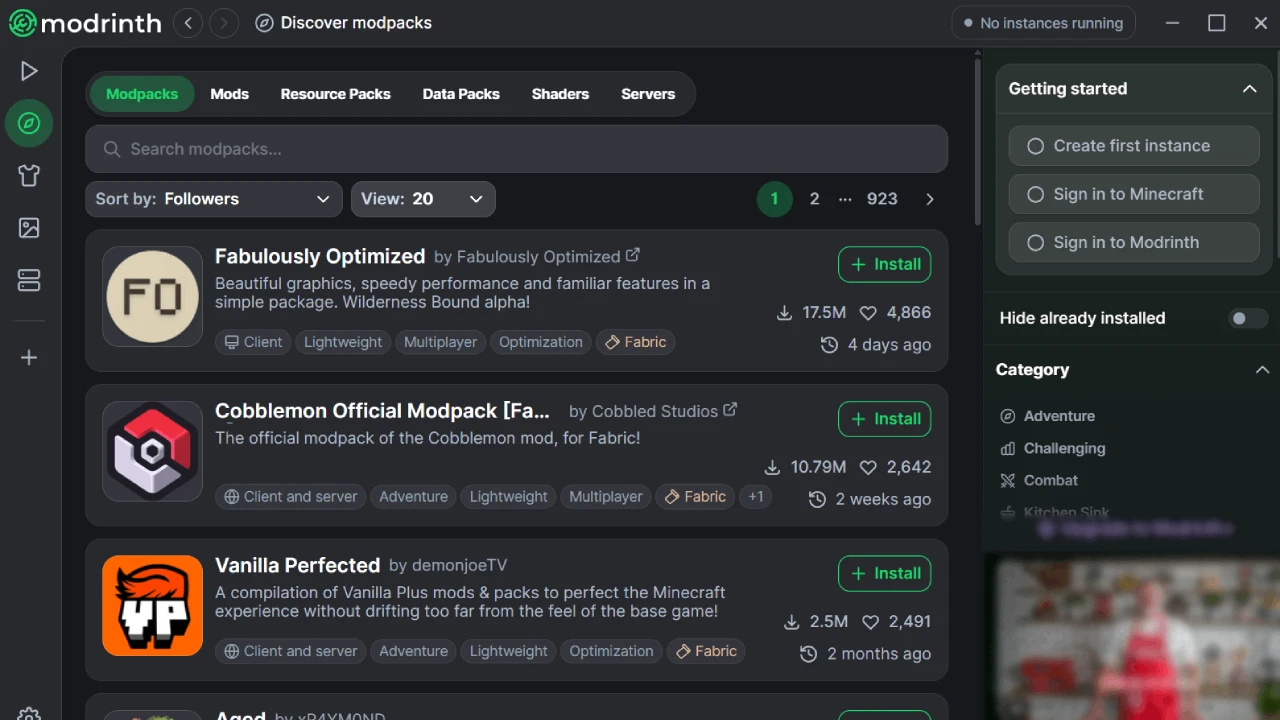Viewport: 1280px width, 720px height.
Task: Filter by Combat category
Action: [x=1039, y=480]
